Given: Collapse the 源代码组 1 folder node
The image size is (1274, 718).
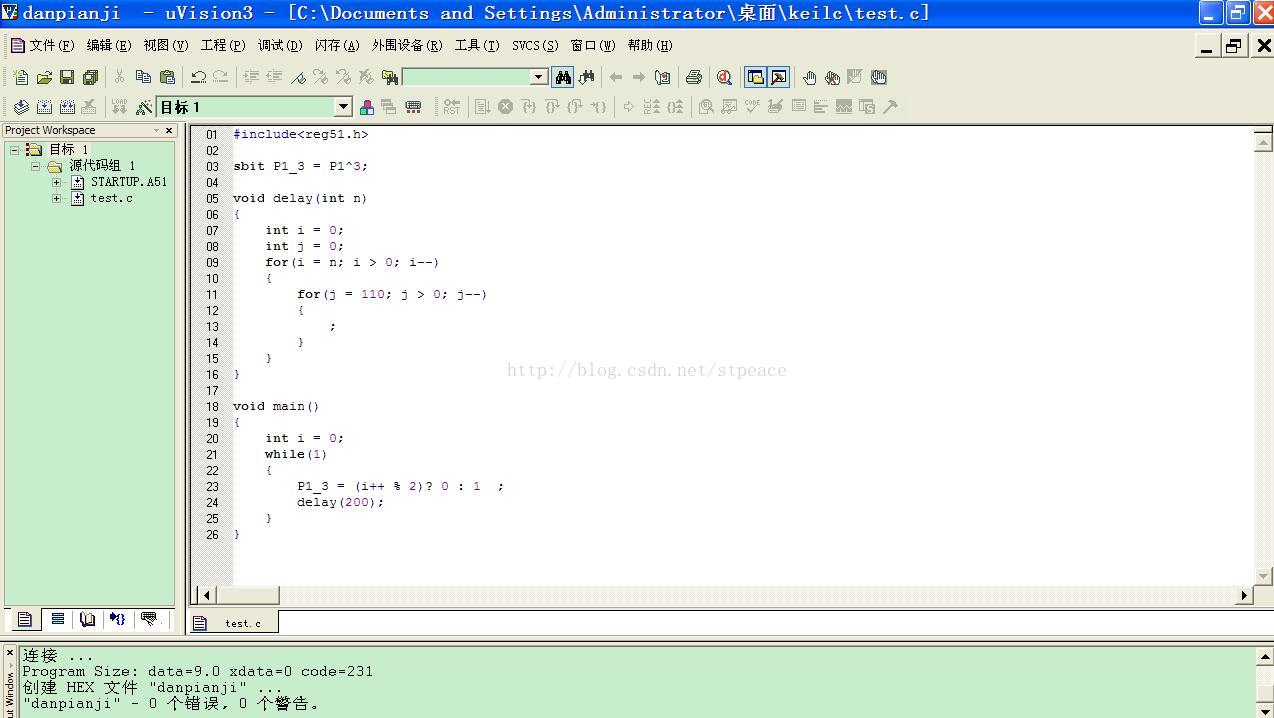Looking at the screenshot, I should 35,166.
